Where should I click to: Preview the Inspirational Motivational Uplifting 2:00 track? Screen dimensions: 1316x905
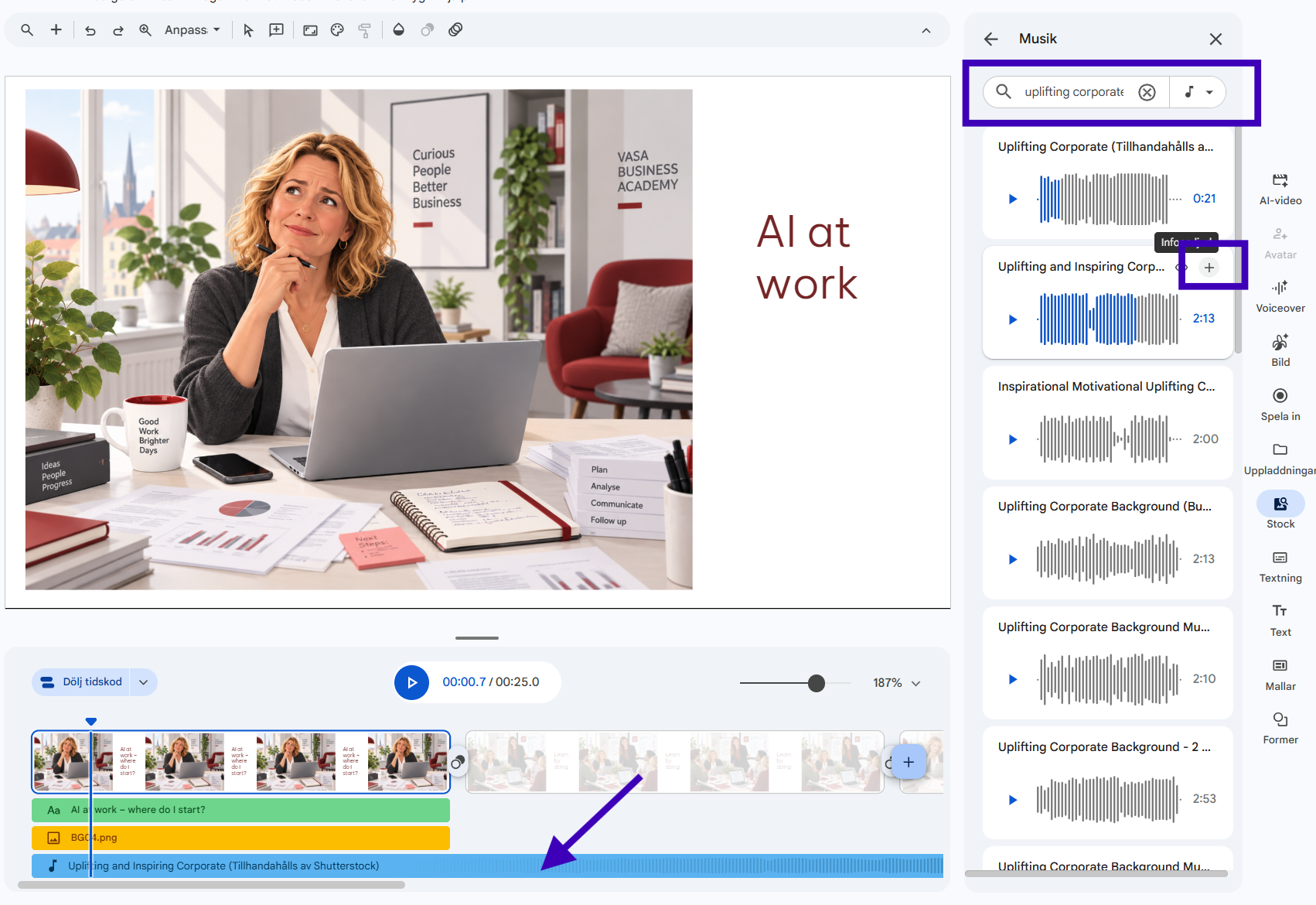[x=1013, y=439]
